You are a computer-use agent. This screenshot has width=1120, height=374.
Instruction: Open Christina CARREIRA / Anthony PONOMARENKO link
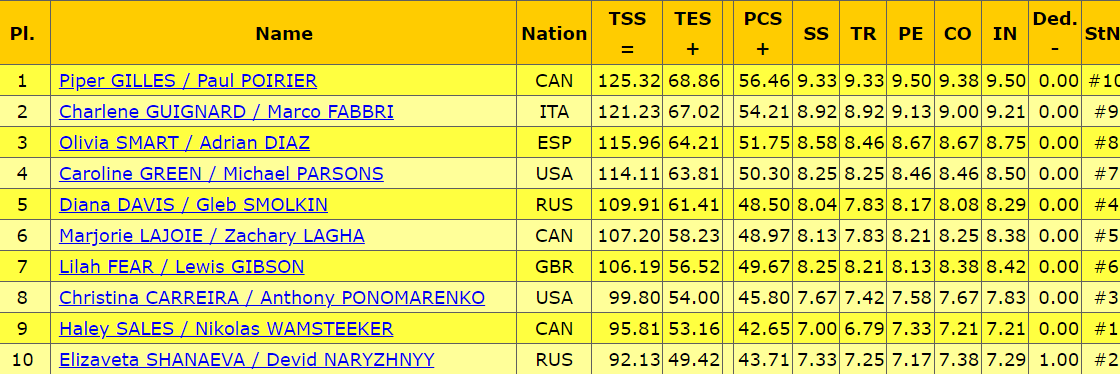coord(272,298)
